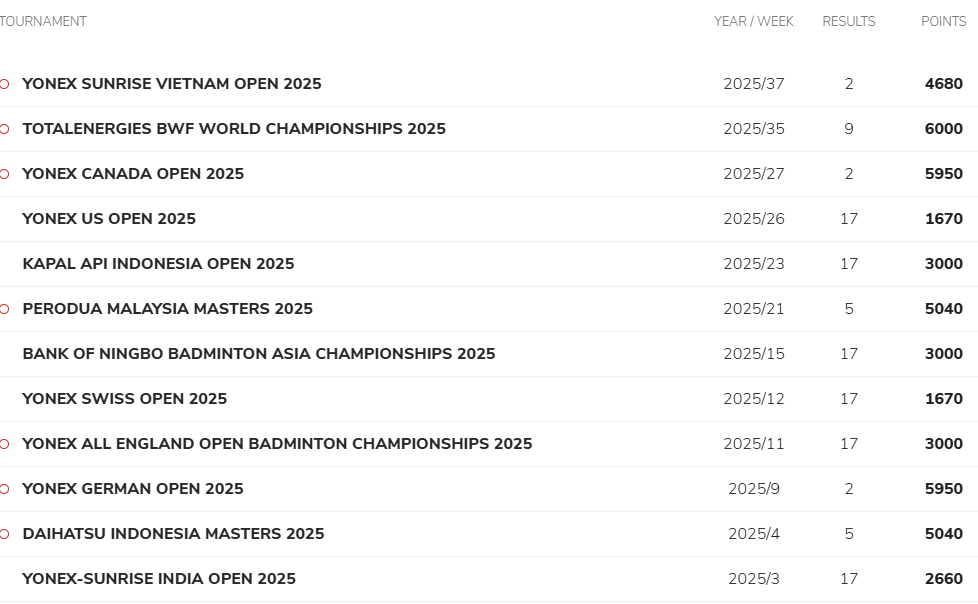Viewport: 978px width, 604px height.
Task: Open KAPAL API INDONESIA OPEN 2025
Action: click(158, 263)
